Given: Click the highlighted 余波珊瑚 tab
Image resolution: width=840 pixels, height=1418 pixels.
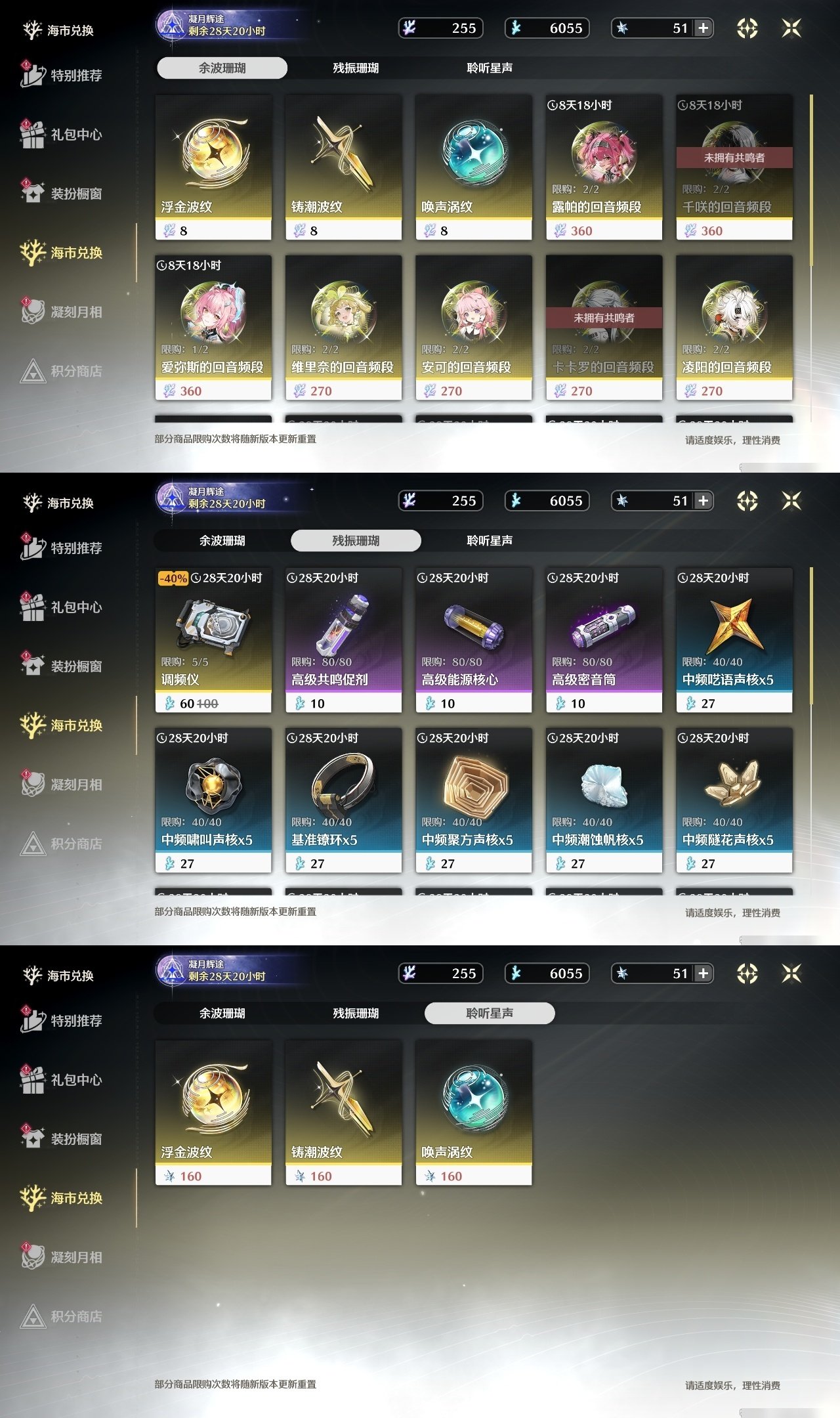Looking at the screenshot, I should click(x=222, y=68).
